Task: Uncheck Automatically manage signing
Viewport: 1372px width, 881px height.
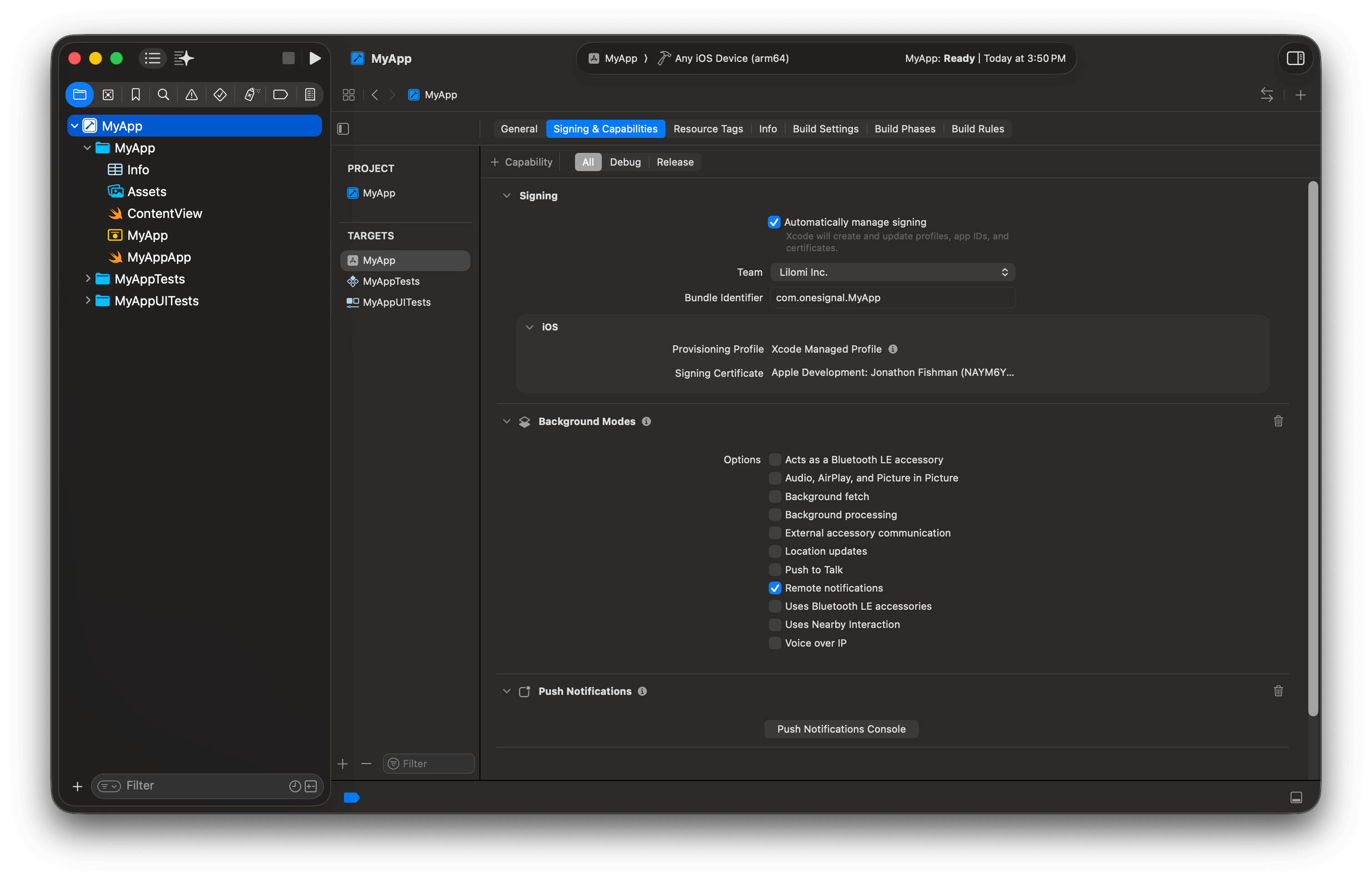Action: pos(774,222)
